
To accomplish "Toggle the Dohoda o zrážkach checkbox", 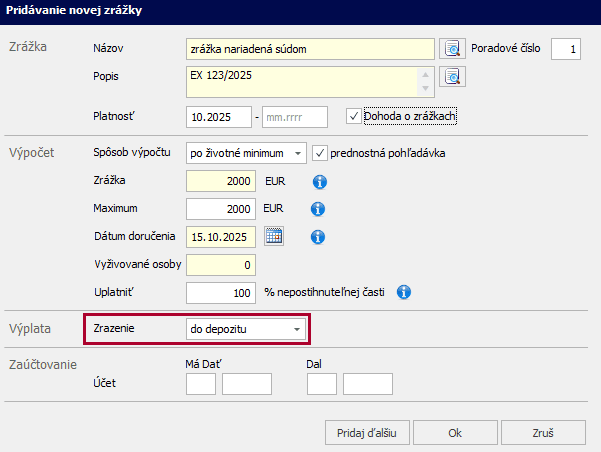I will 353,116.
